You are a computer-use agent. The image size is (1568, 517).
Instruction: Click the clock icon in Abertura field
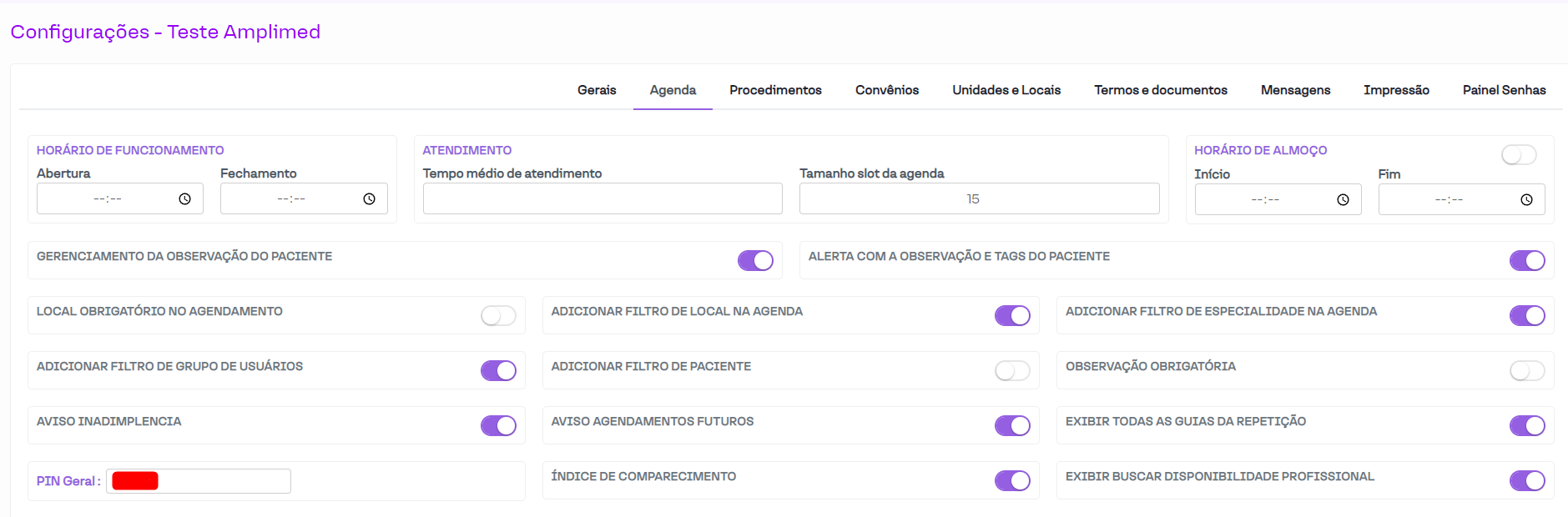tap(184, 199)
